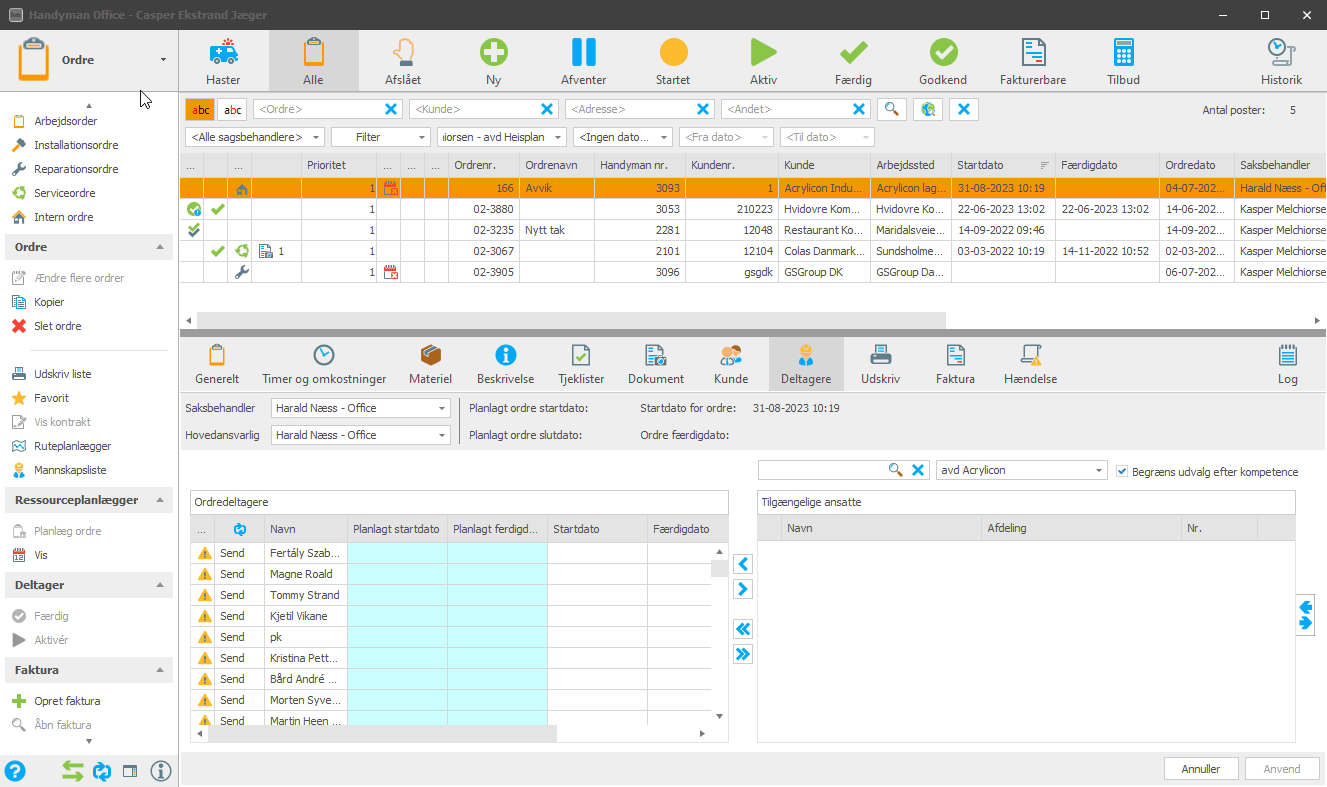Collapse the Ressourceplanlægger section

tap(160, 500)
